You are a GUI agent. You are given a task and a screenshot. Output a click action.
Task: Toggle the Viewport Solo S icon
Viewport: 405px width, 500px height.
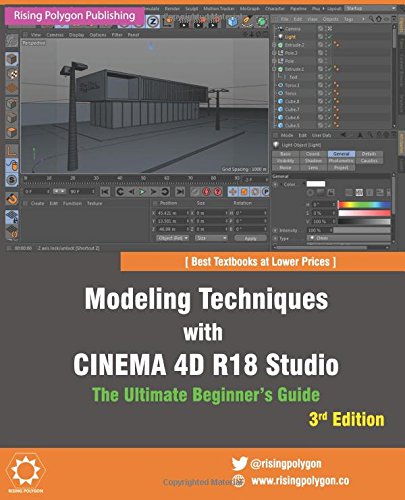[x=12, y=180]
